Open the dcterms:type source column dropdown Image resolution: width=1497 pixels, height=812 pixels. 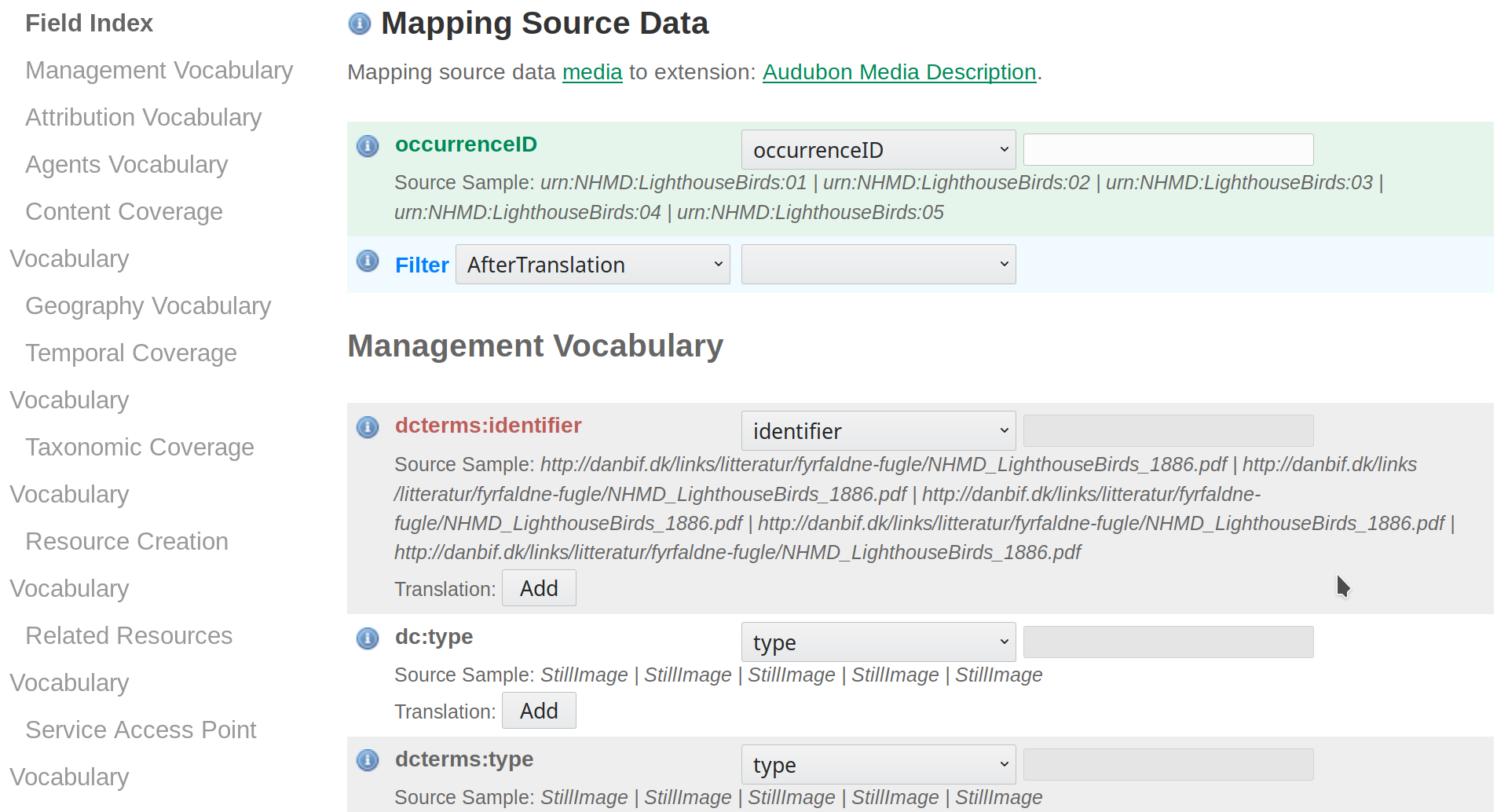click(878, 765)
